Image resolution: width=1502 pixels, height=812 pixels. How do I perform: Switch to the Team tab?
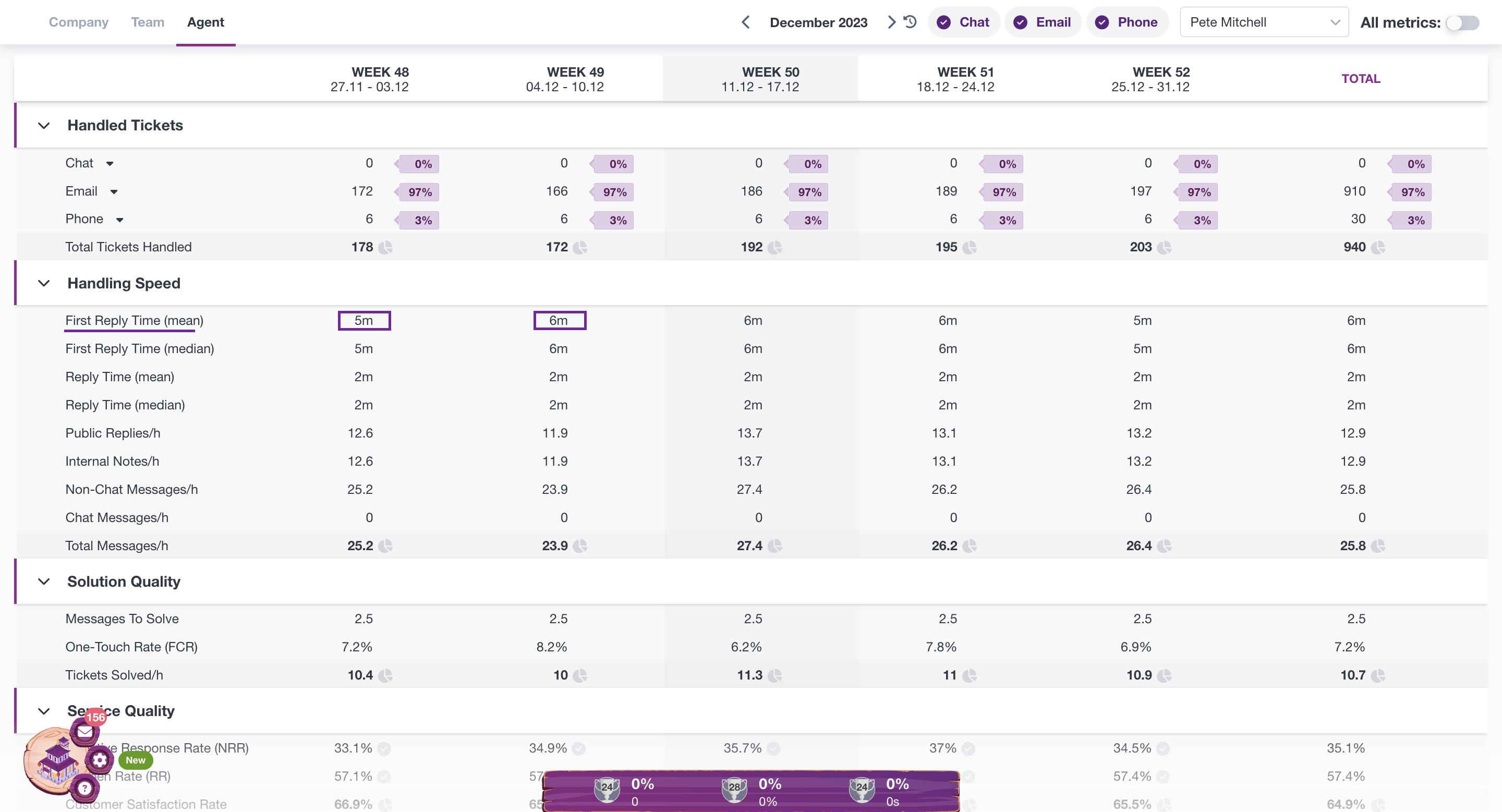coord(148,22)
